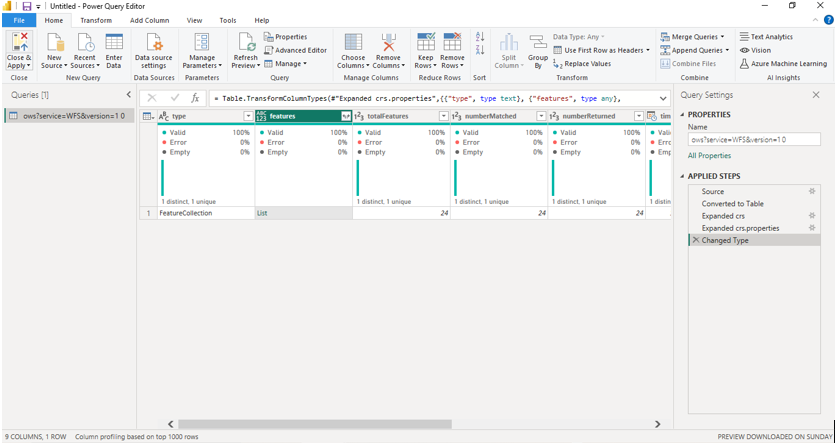Click Use First Row as Headers
The height and width of the screenshot is (443, 839).
(599, 50)
